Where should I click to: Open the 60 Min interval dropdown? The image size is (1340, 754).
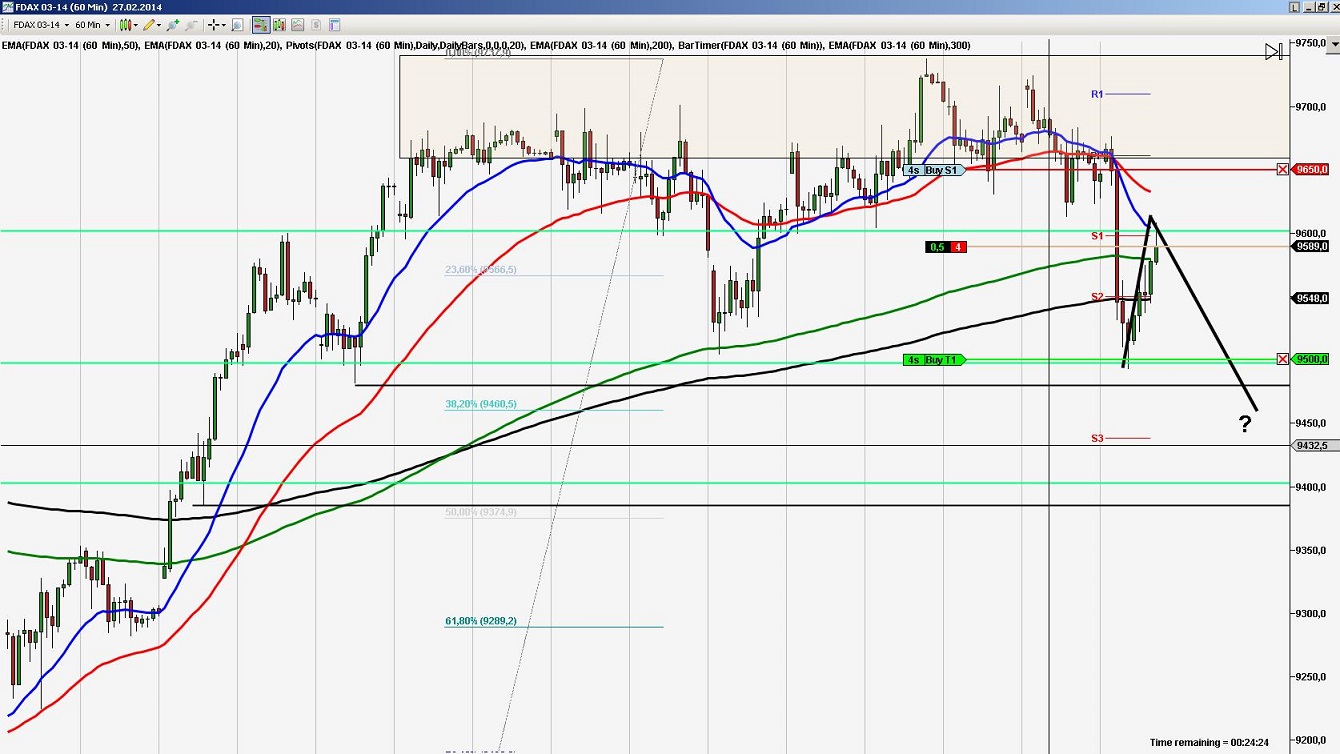(105, 25)
